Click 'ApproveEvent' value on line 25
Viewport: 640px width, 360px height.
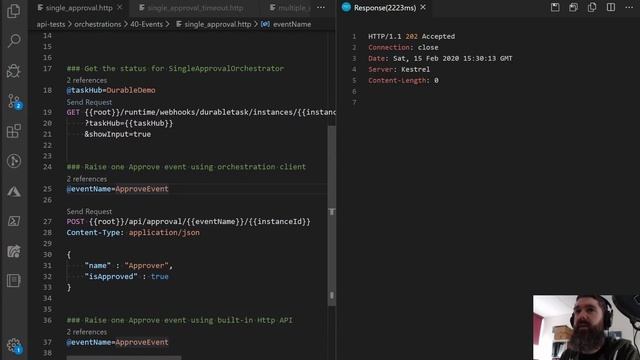142,189
